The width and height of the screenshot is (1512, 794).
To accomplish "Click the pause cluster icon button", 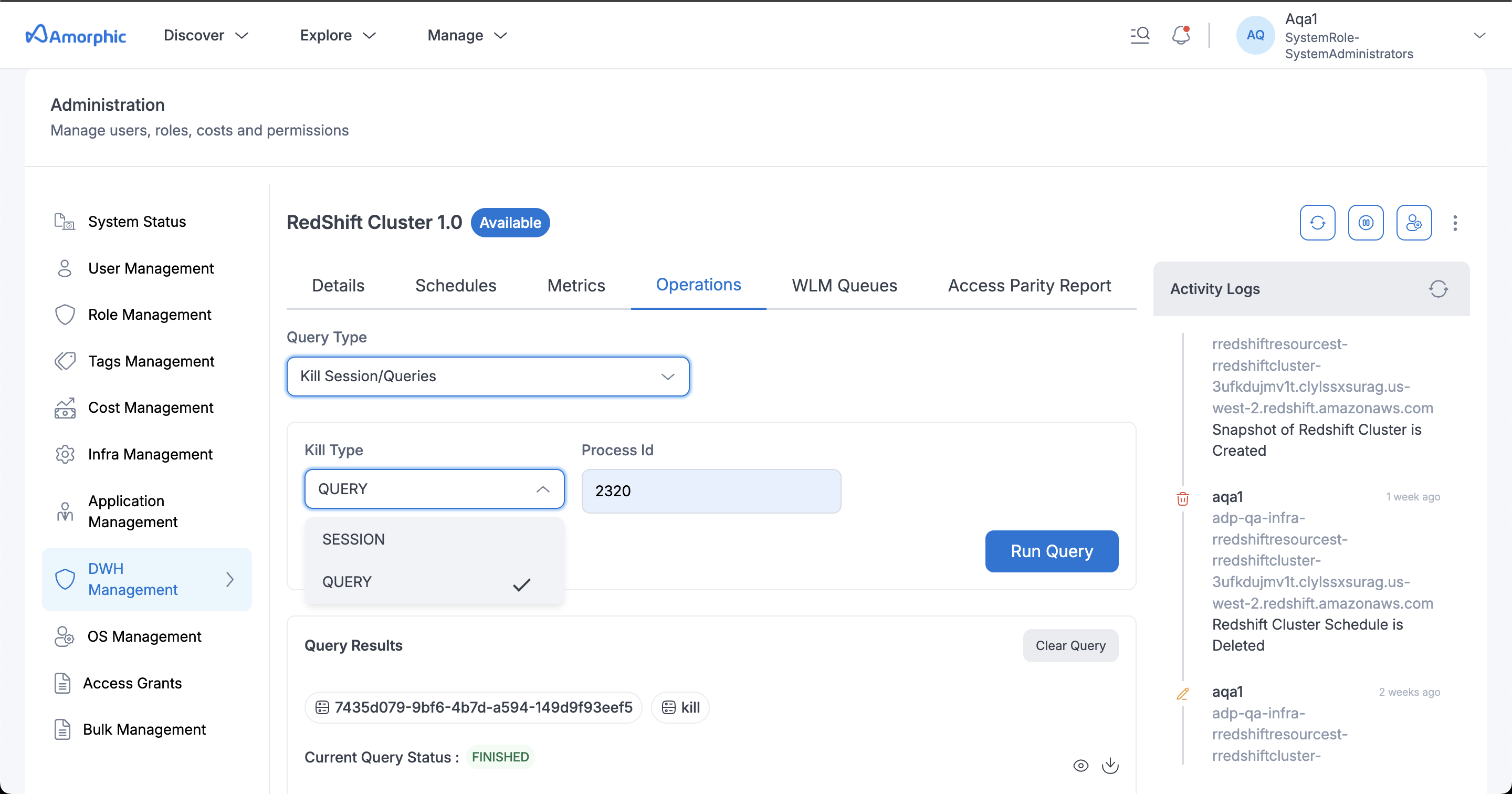I will (x=1365, y=223).
